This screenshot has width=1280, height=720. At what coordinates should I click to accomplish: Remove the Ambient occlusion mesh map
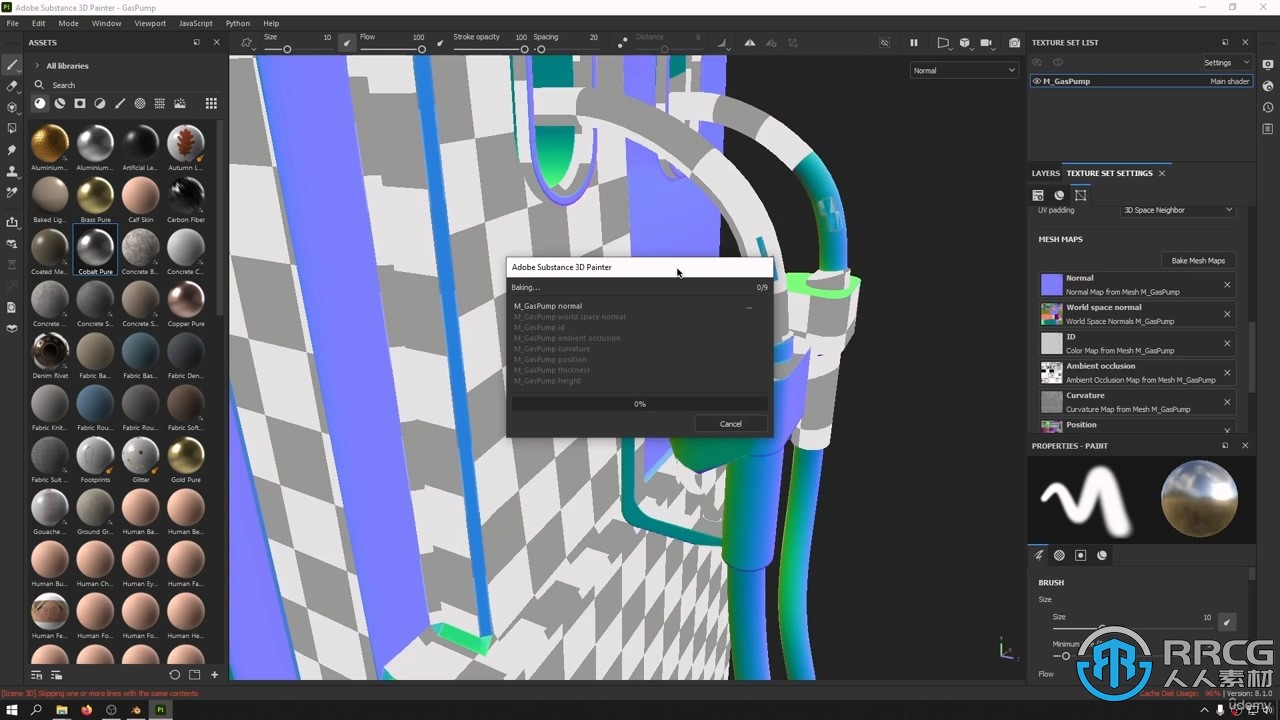click(1227, 373)
